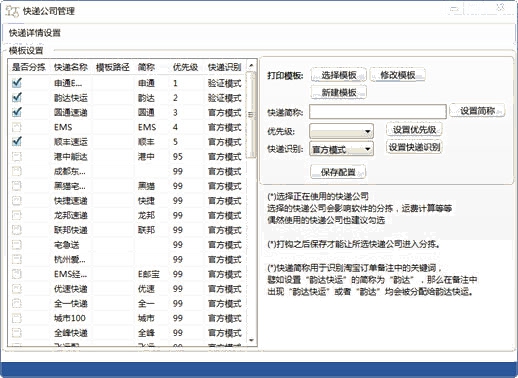Screen dimensions: 518x378
Task: Click the 快递公司管理 window title icon
Action: click(x=12, y=11)
